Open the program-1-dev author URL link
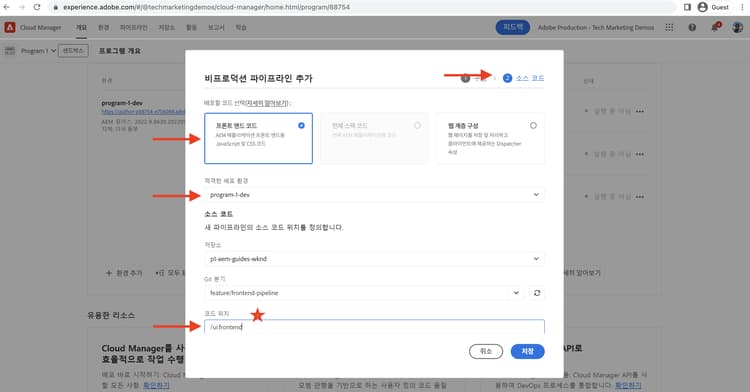The width and height of the screenshot is (750, 392). coord(143,112)
